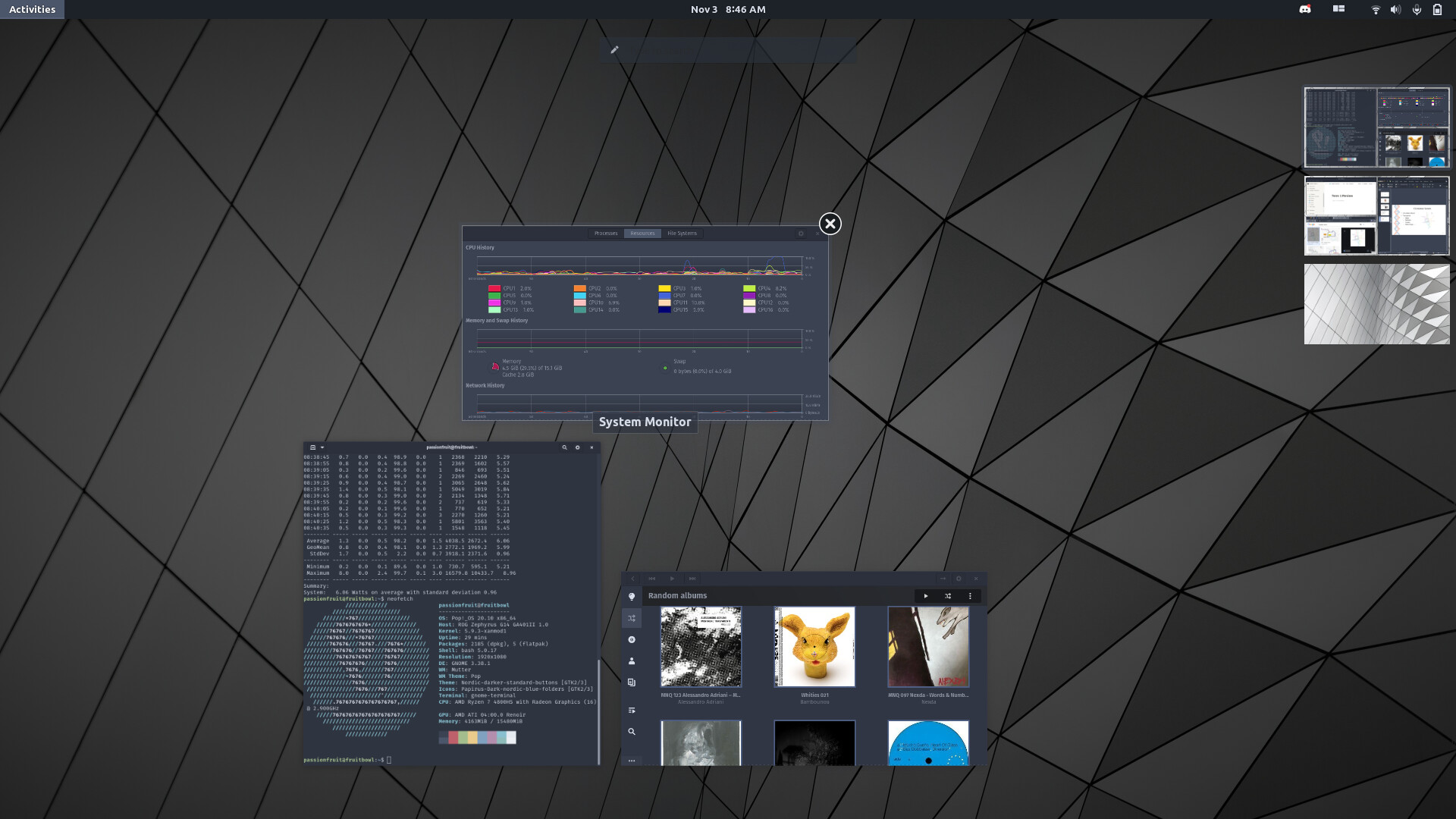Viewport: 1456px width, 819px height.
Task: Open the three-dot menu beside Random albums
Action: pyautogui.click(x=970, y=596)
